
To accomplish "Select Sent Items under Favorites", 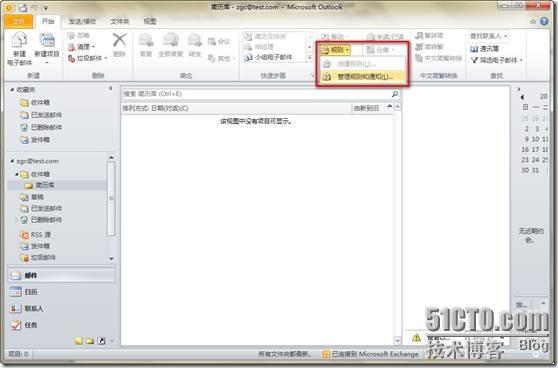I will 41,115.
